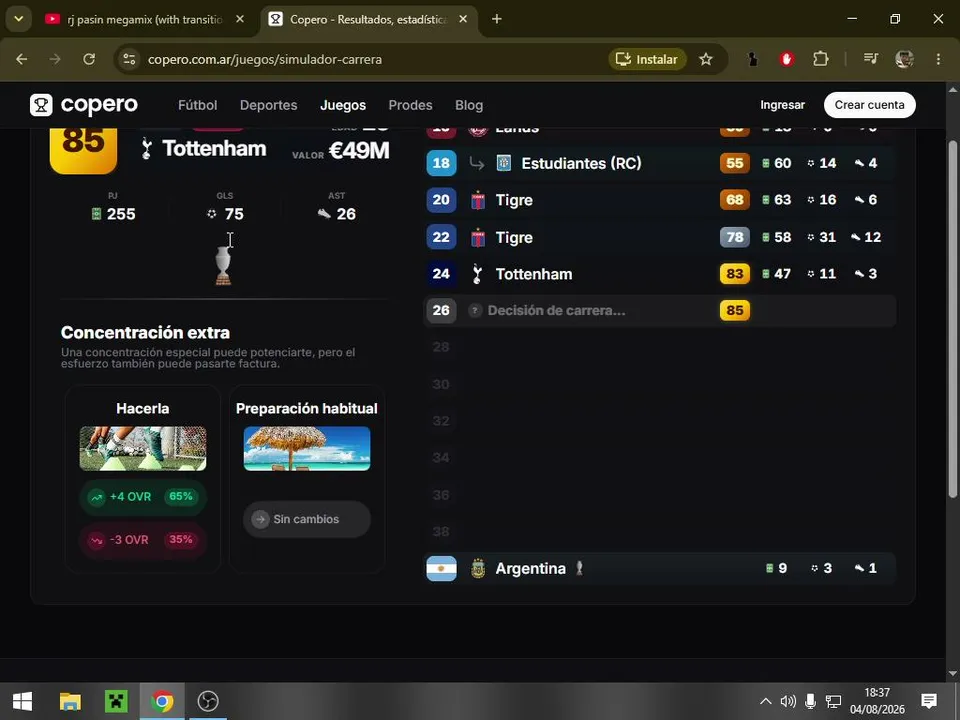The image size is (960, 720).
Task: Click the Argentina flag icon
Action: point(441,568)
